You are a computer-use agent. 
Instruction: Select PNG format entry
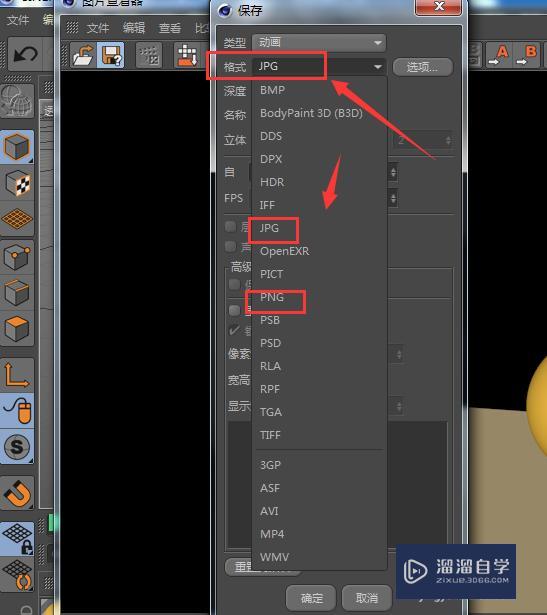[x=272, y=297]
